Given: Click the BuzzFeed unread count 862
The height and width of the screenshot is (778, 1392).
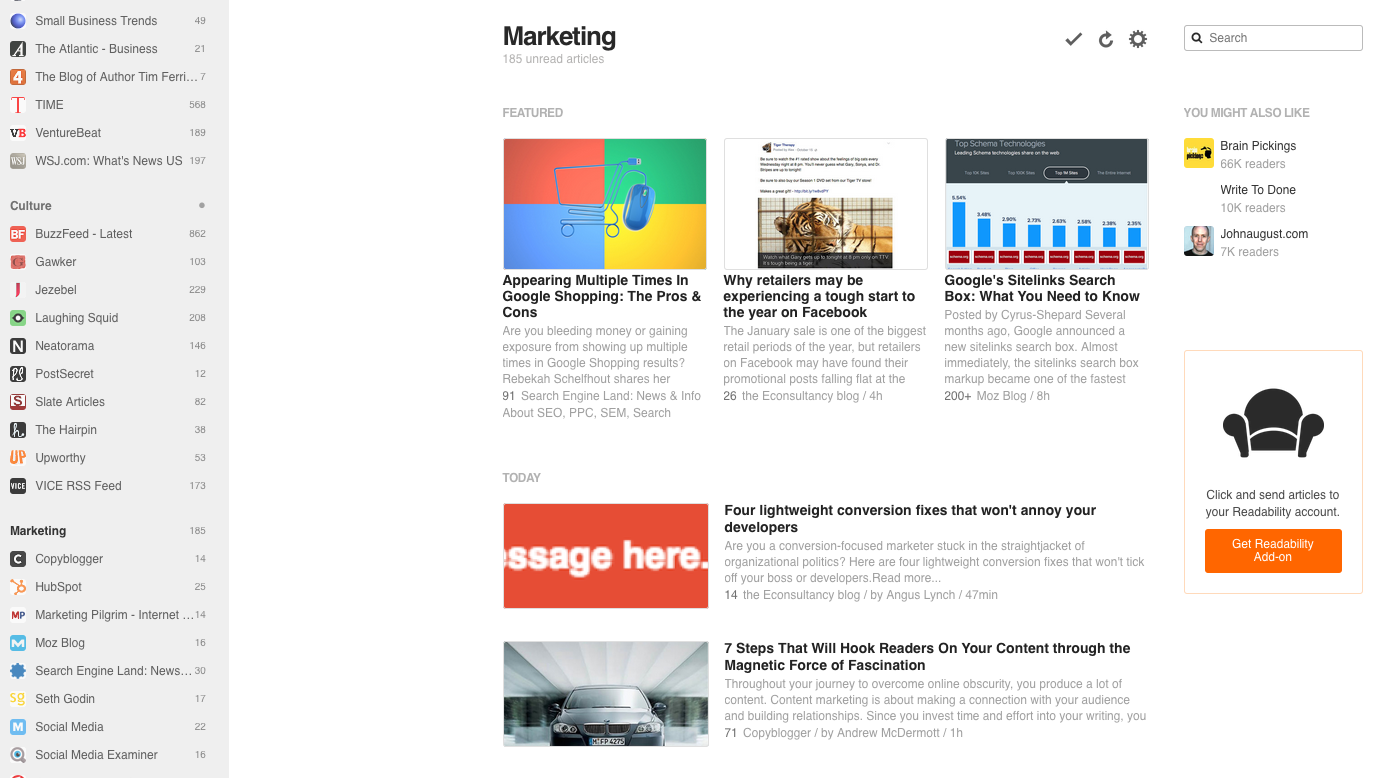Looking at the screenshot, I should pos(197,234).
